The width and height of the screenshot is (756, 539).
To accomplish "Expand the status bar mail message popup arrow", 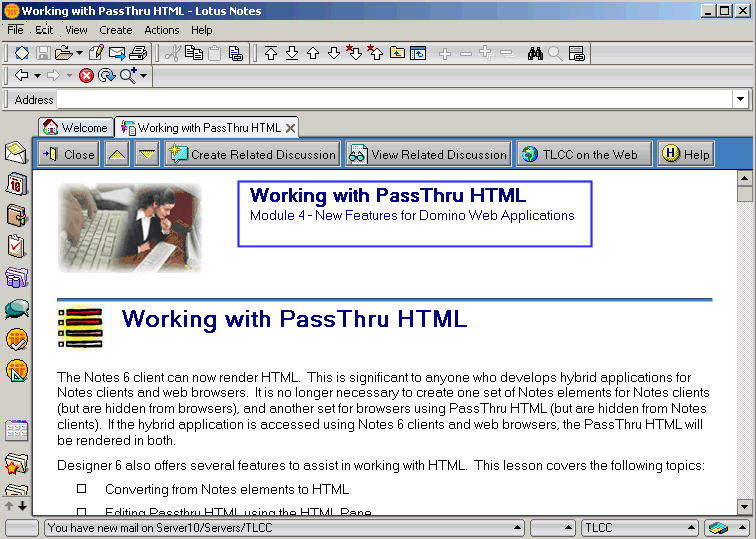I will pos(516,527).
